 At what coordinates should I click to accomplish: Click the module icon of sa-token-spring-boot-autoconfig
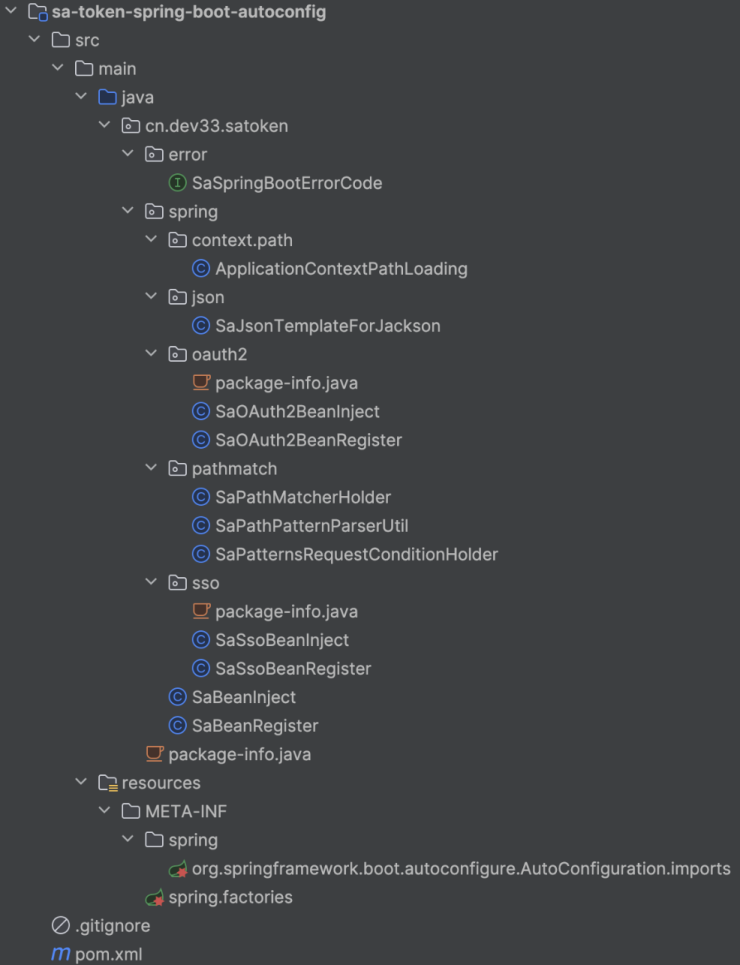(x=38, y=12)
